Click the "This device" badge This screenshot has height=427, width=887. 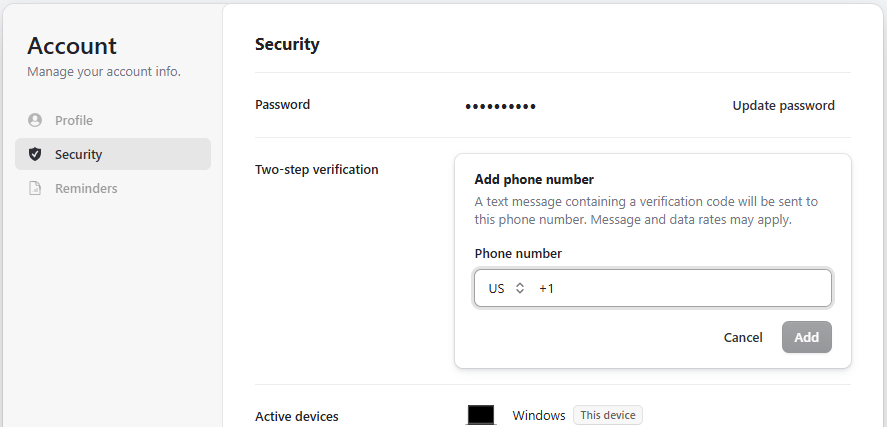[608, 415]
